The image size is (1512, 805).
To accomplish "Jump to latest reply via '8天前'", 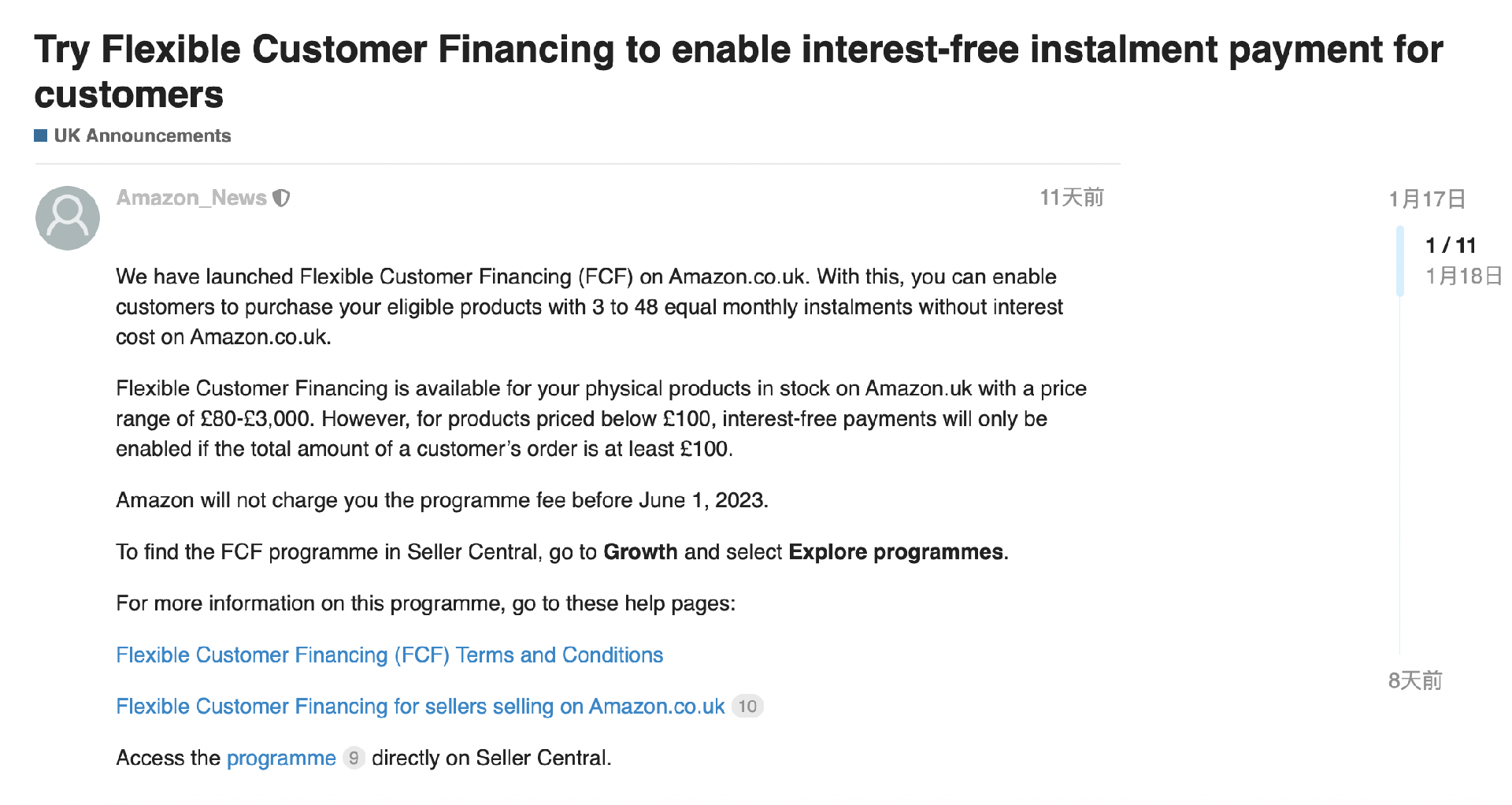I will point(1414,681).
